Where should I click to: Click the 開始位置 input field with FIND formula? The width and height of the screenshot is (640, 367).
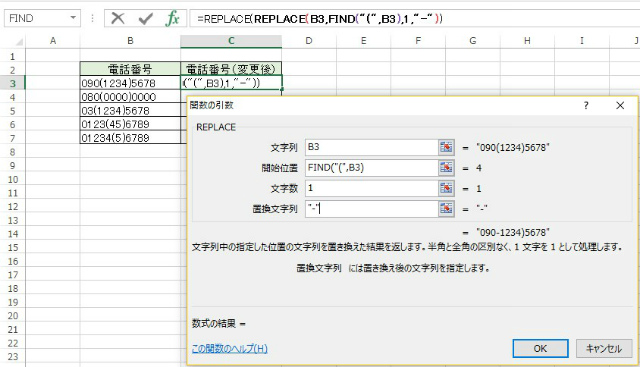point(371,168)
